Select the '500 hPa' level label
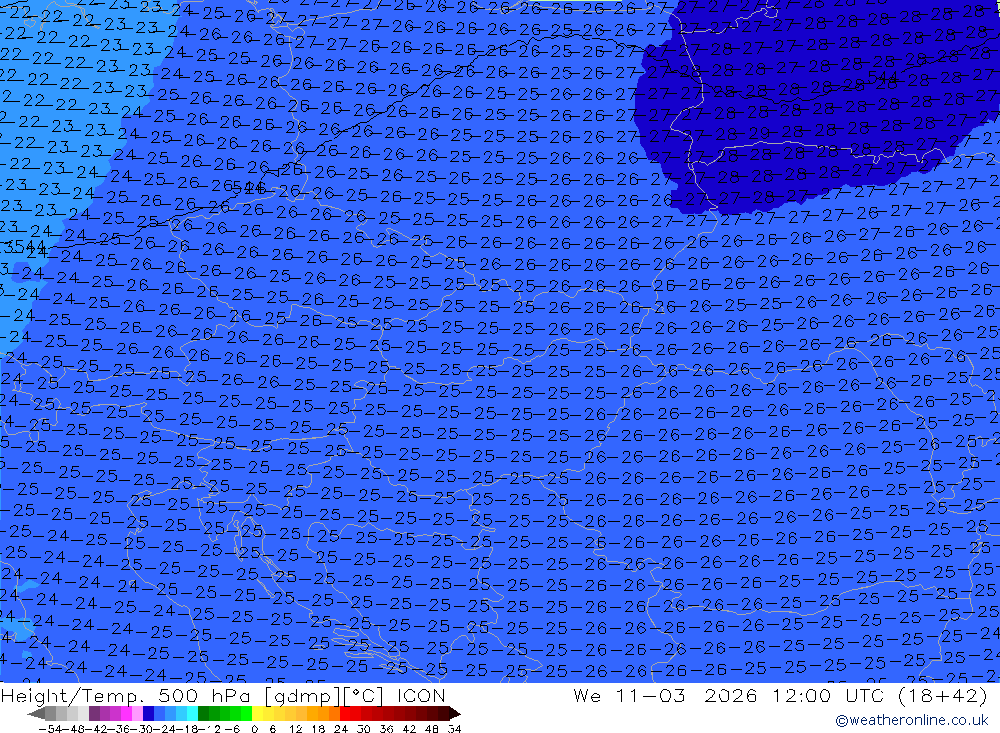Viewport: 1000px width, 733px height. pyautogui.click(x=204, y=696)
